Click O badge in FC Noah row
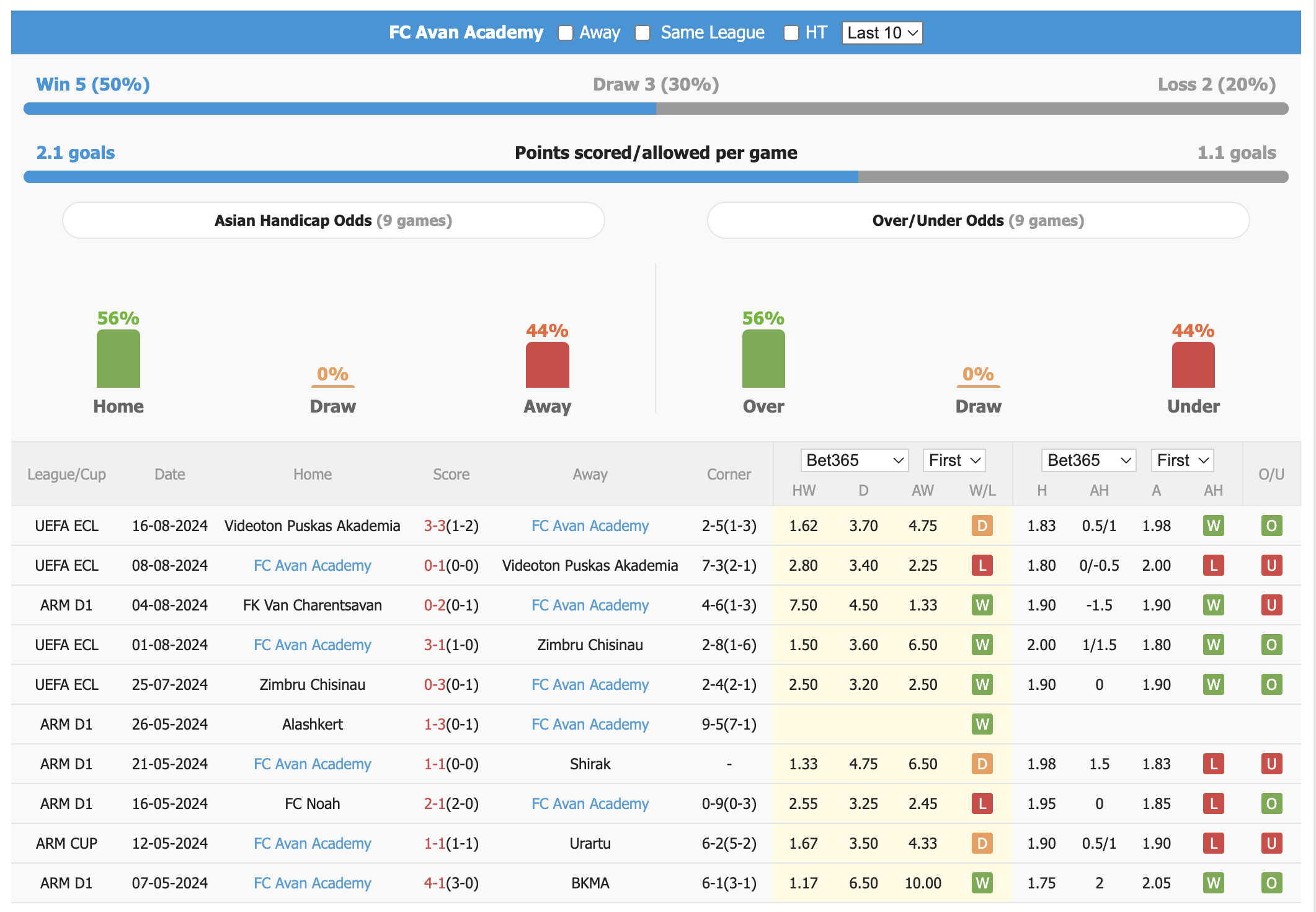Viewport: 1316px width, 912px height. (x=1271, y=803)
